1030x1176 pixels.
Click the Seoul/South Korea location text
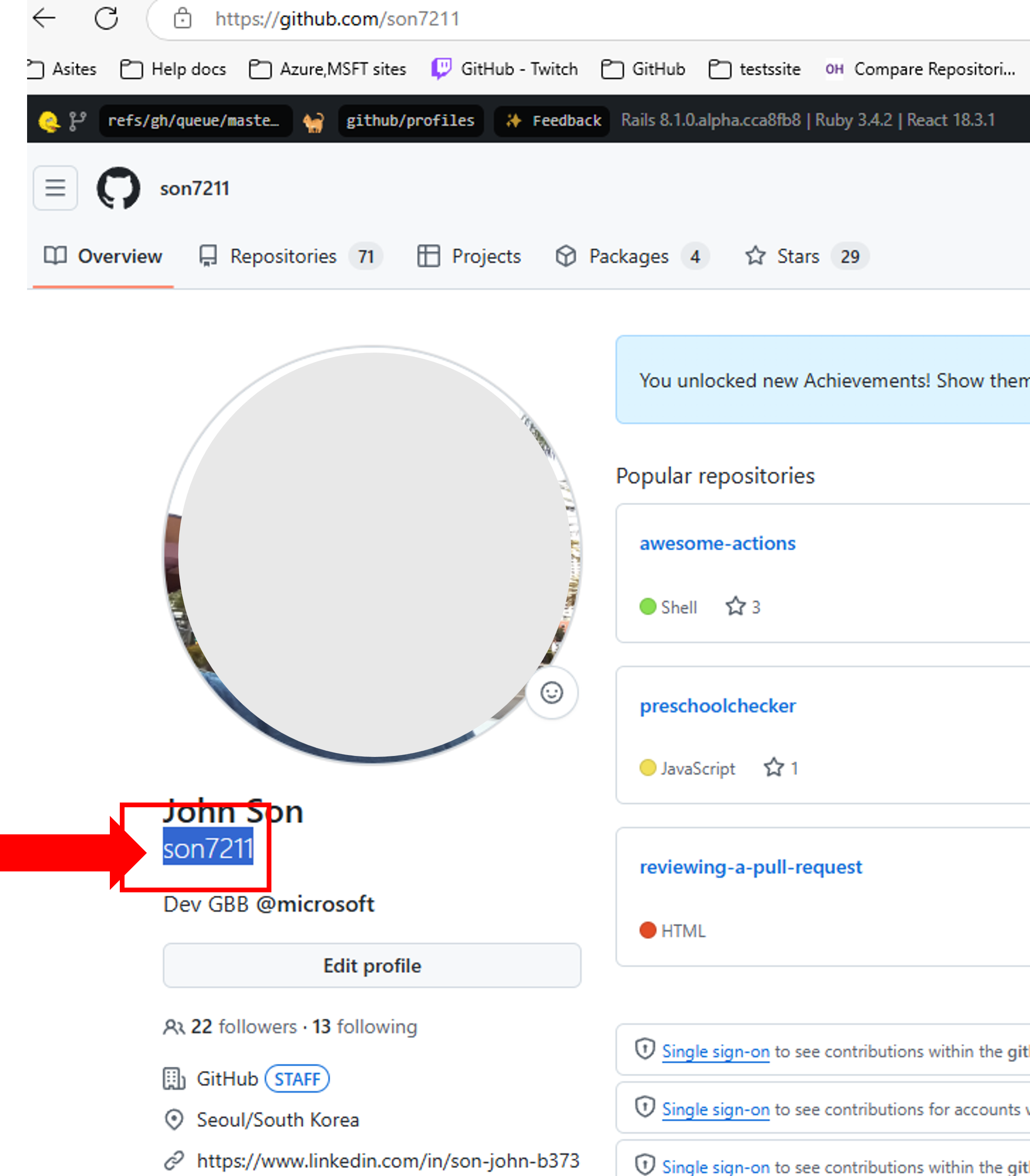tap(278, 1119)
